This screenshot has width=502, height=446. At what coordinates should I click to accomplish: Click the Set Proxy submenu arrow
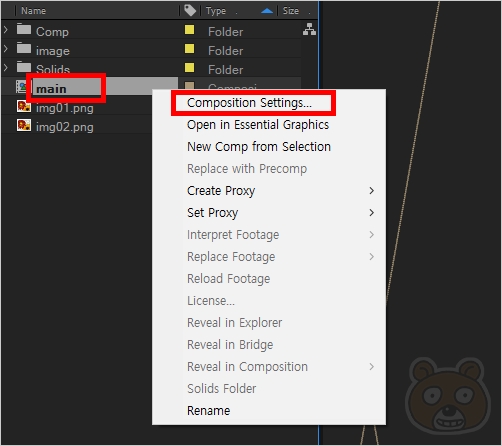tap(372, 213)
